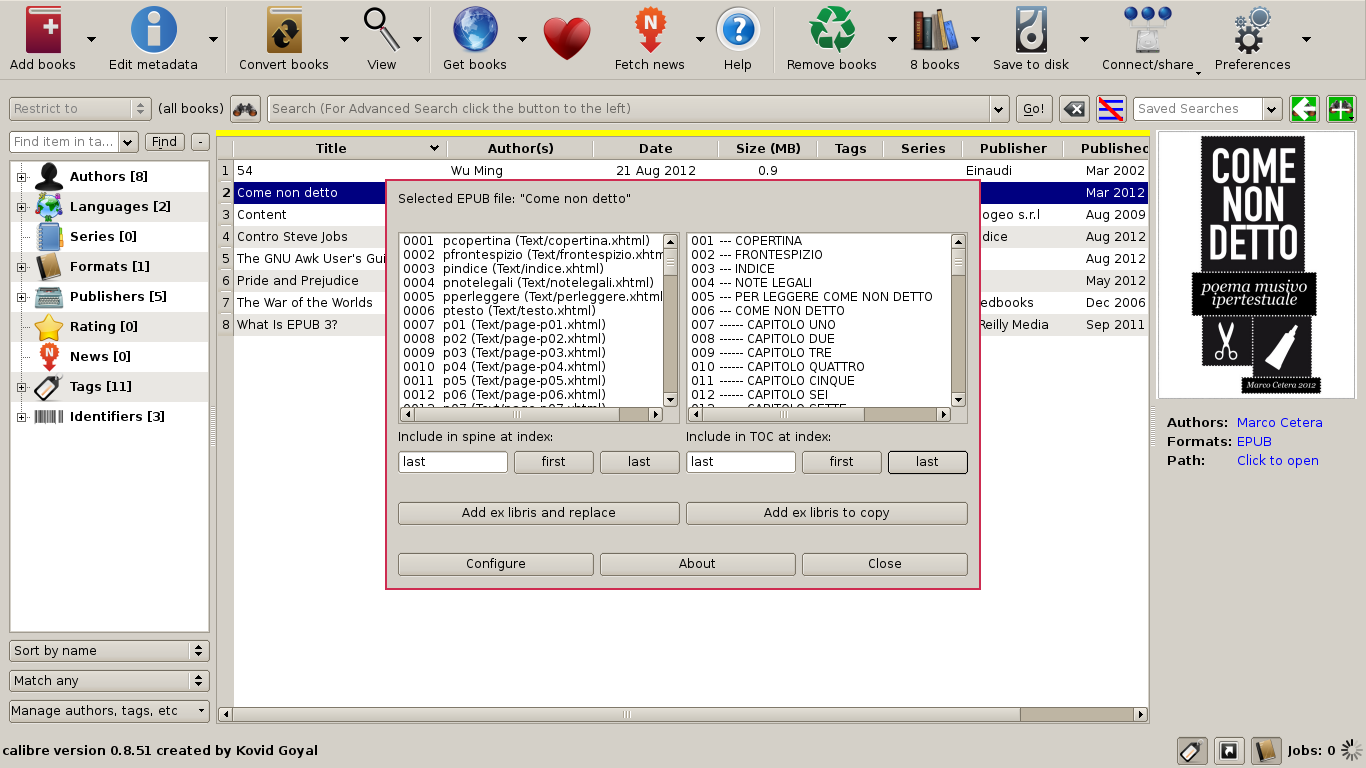The width and height of the screenshot is (1366, 768).
Task: Click the main search input field
Action: point(630,109)
